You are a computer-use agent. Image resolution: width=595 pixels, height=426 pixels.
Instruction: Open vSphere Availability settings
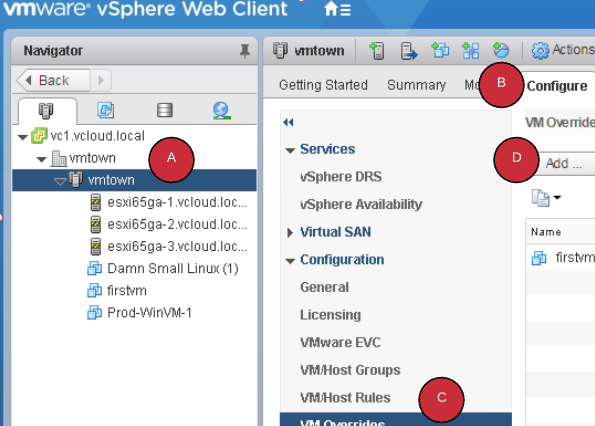(x=361, y=204)
